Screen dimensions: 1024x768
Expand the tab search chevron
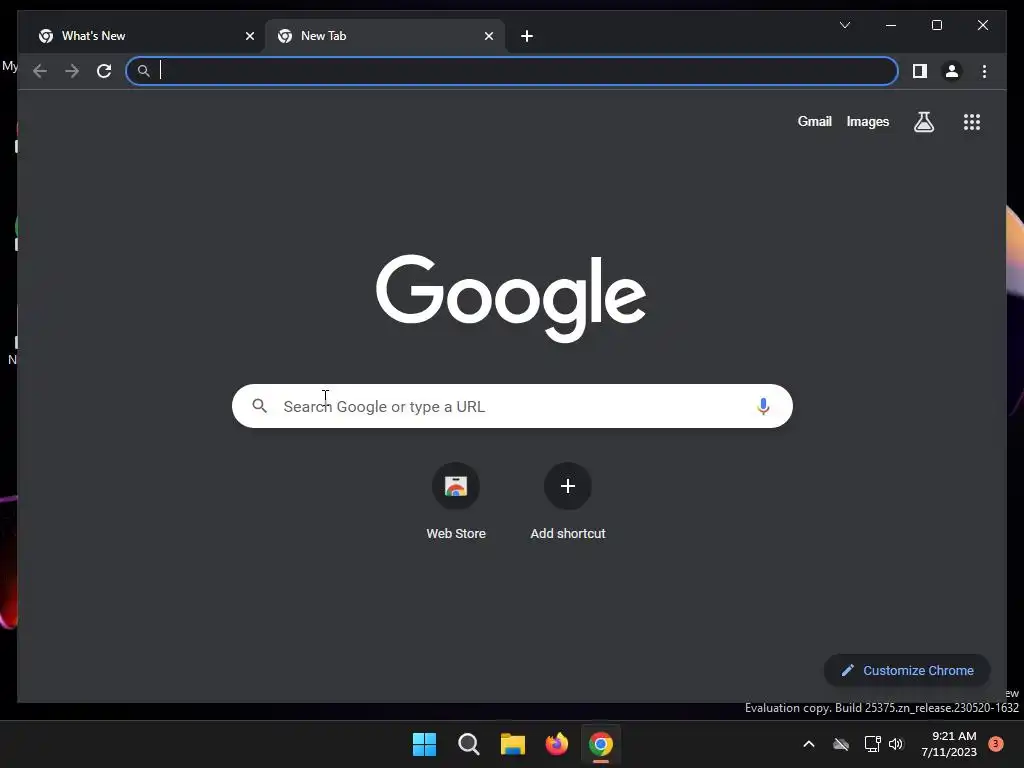(x=844, y=25)
